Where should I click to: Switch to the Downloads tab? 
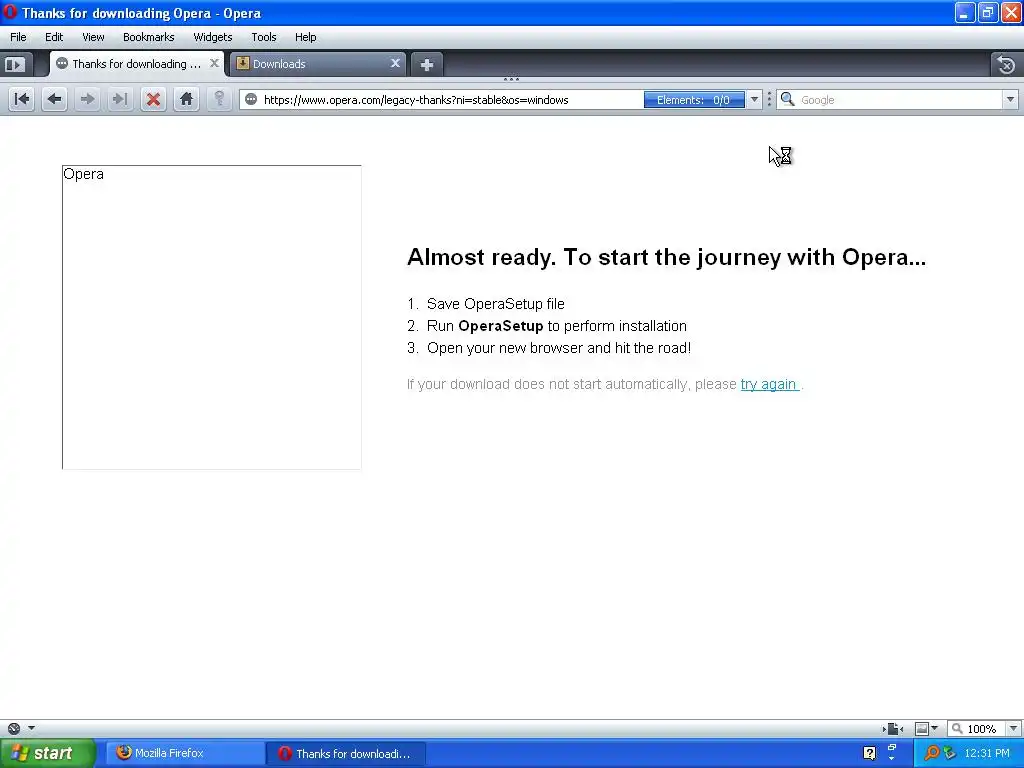[x=317, y=63]
